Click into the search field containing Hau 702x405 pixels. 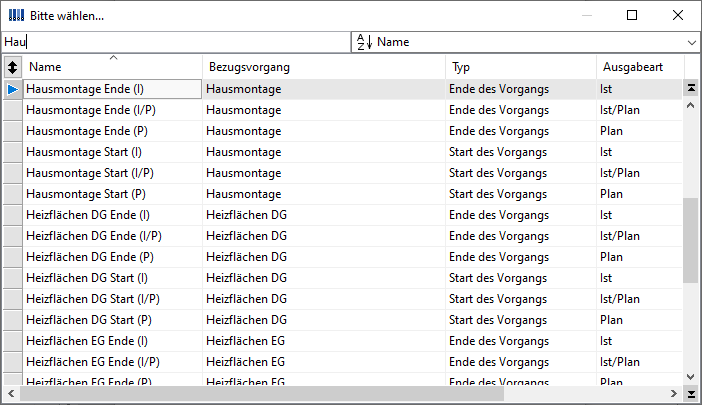pos(176,42)
